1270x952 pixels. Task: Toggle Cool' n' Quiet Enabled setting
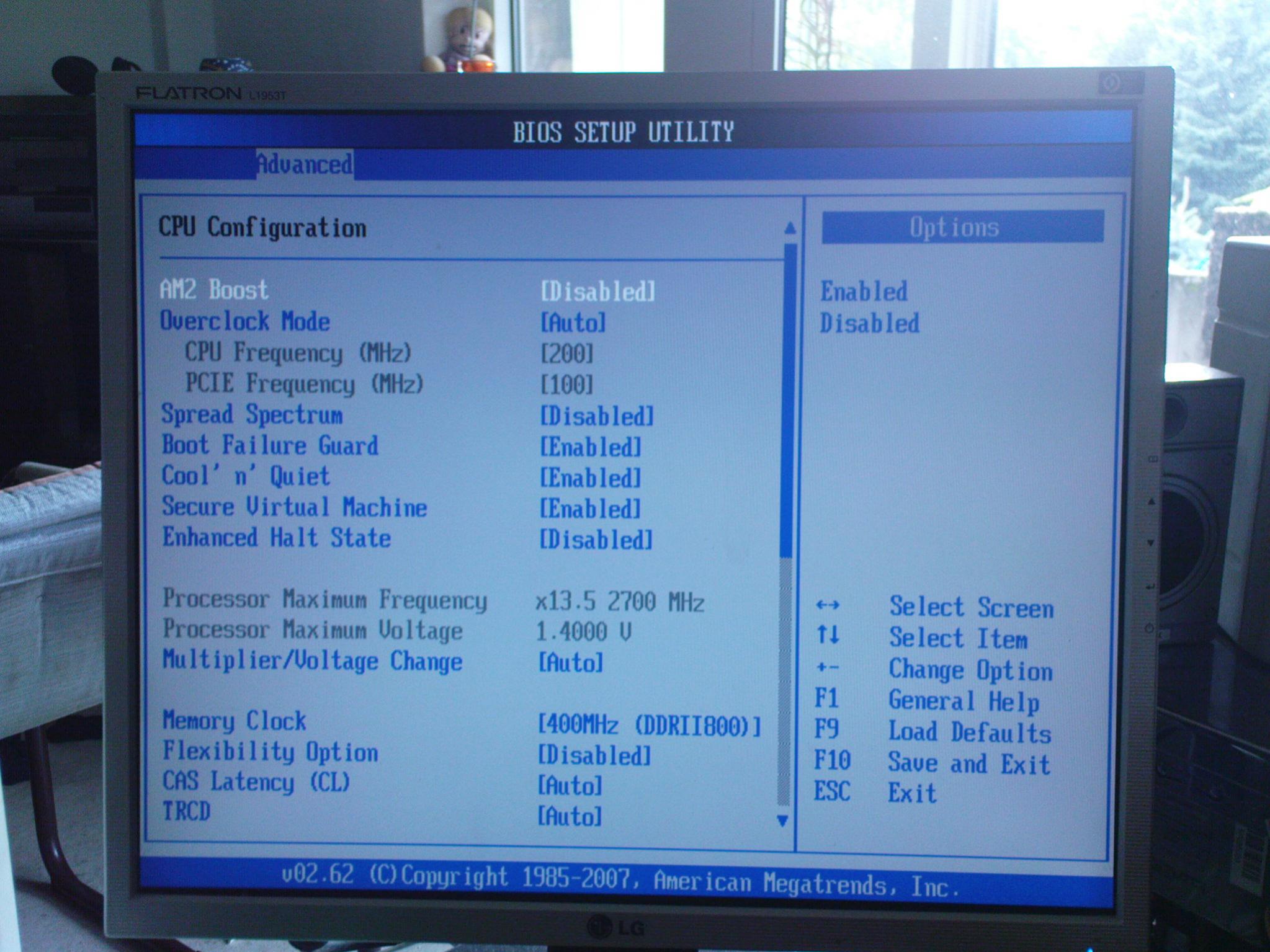tap(589, 478)
